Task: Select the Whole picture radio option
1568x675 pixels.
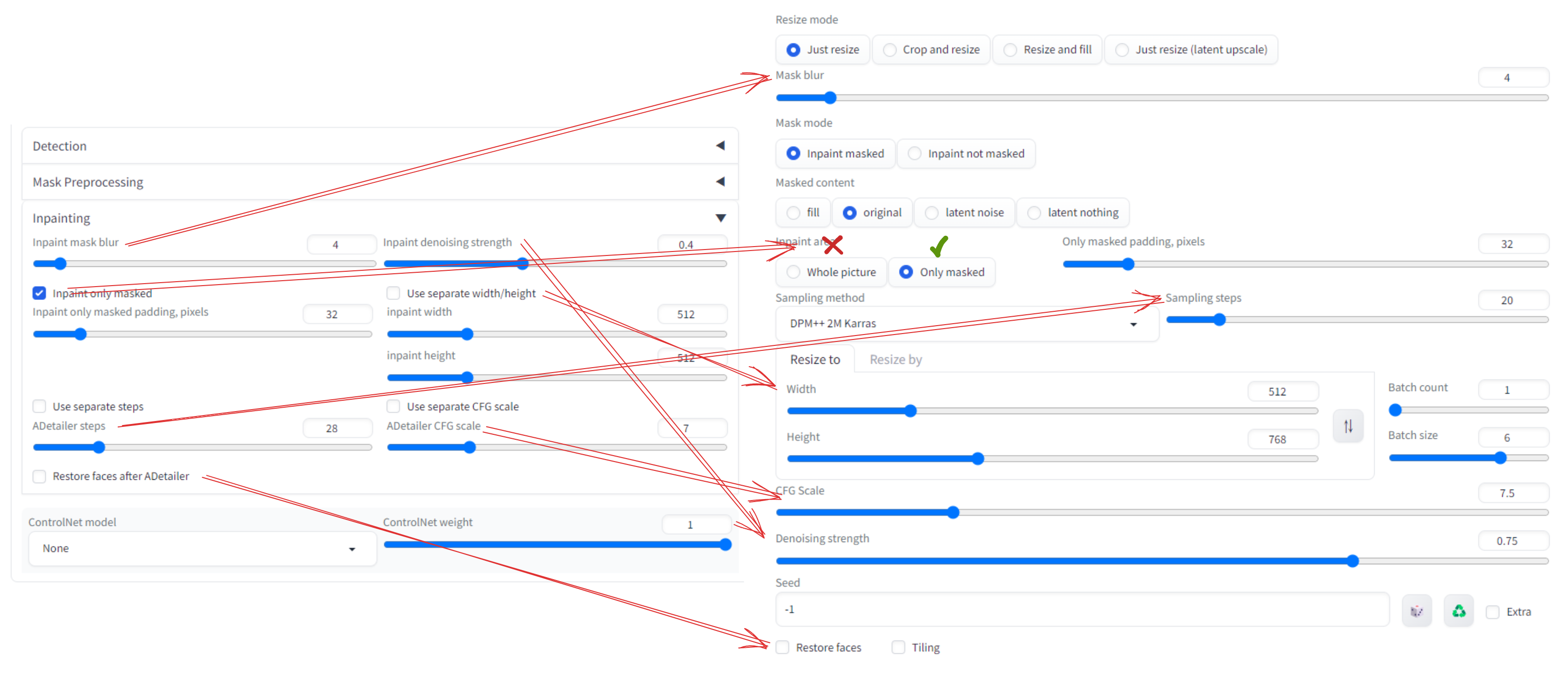Action: 793,272
